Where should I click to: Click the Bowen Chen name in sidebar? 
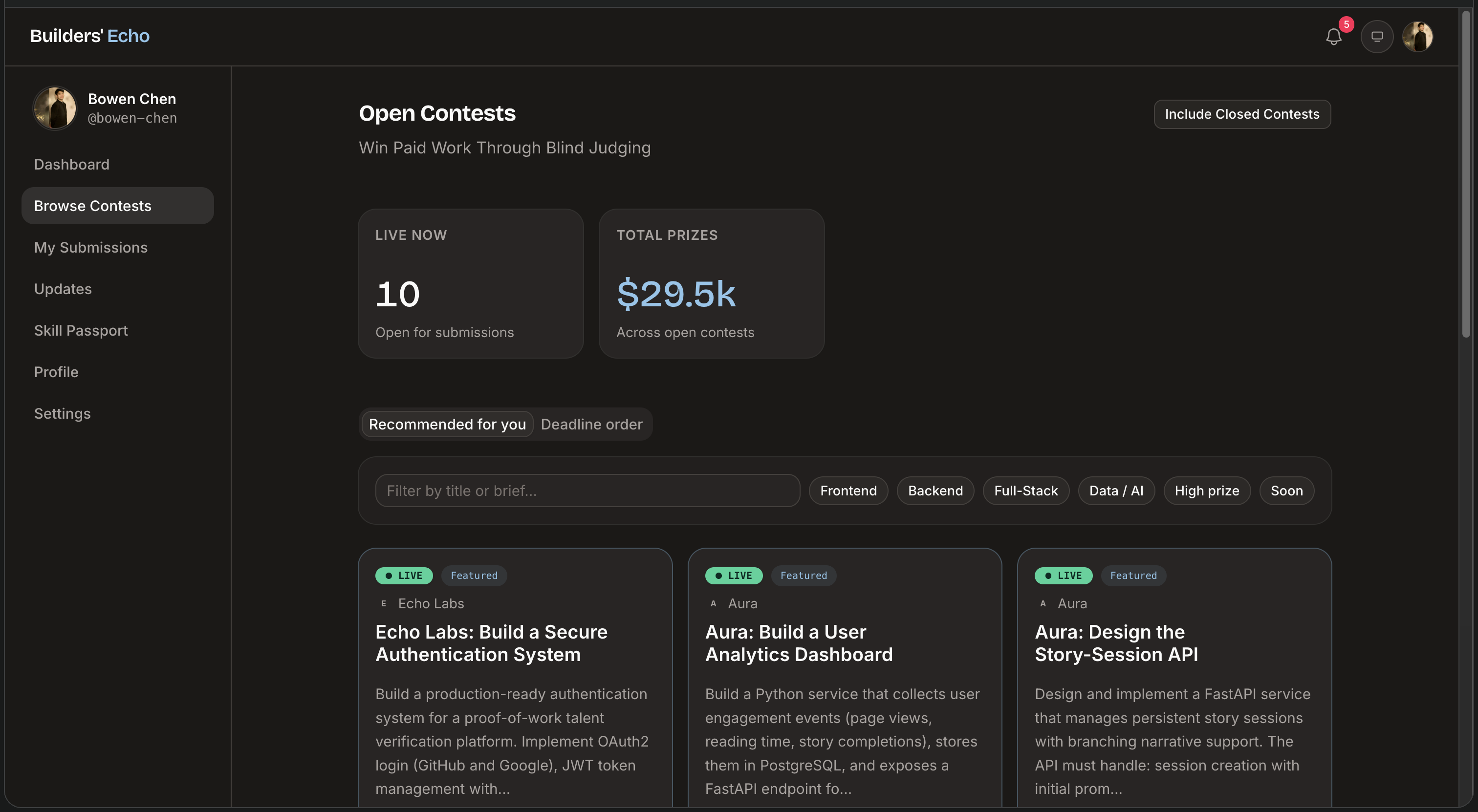click(132, 99)
